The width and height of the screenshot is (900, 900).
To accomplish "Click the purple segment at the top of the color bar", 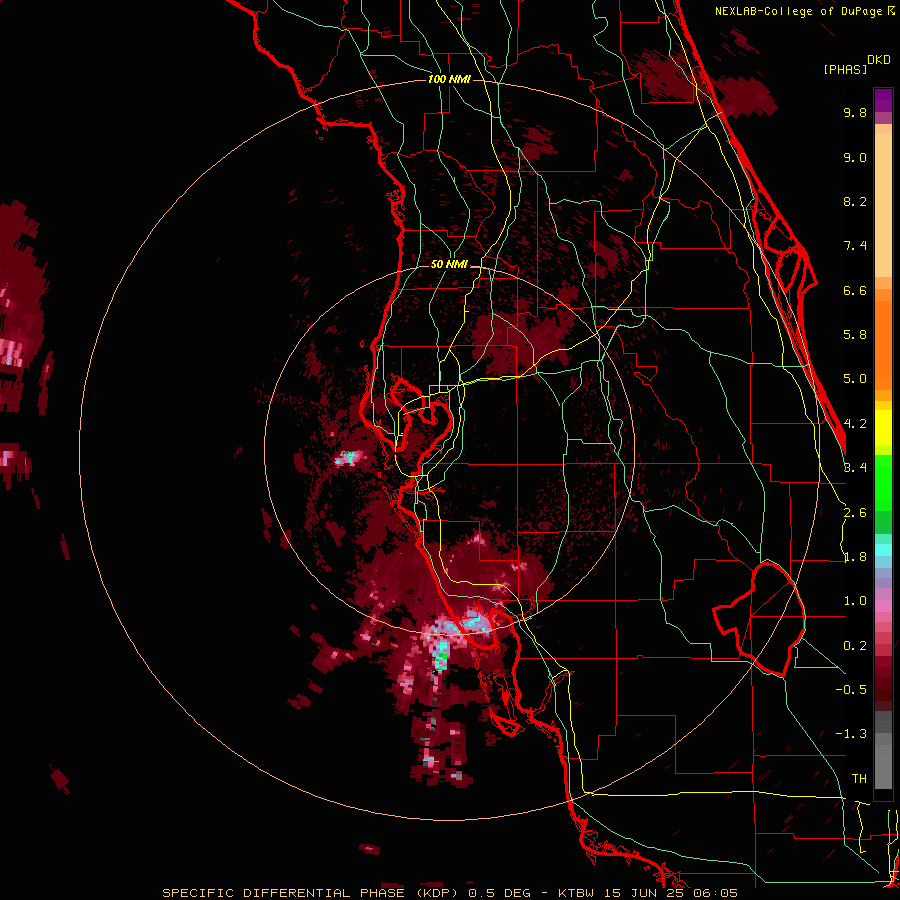I will [x=883, y=101].
